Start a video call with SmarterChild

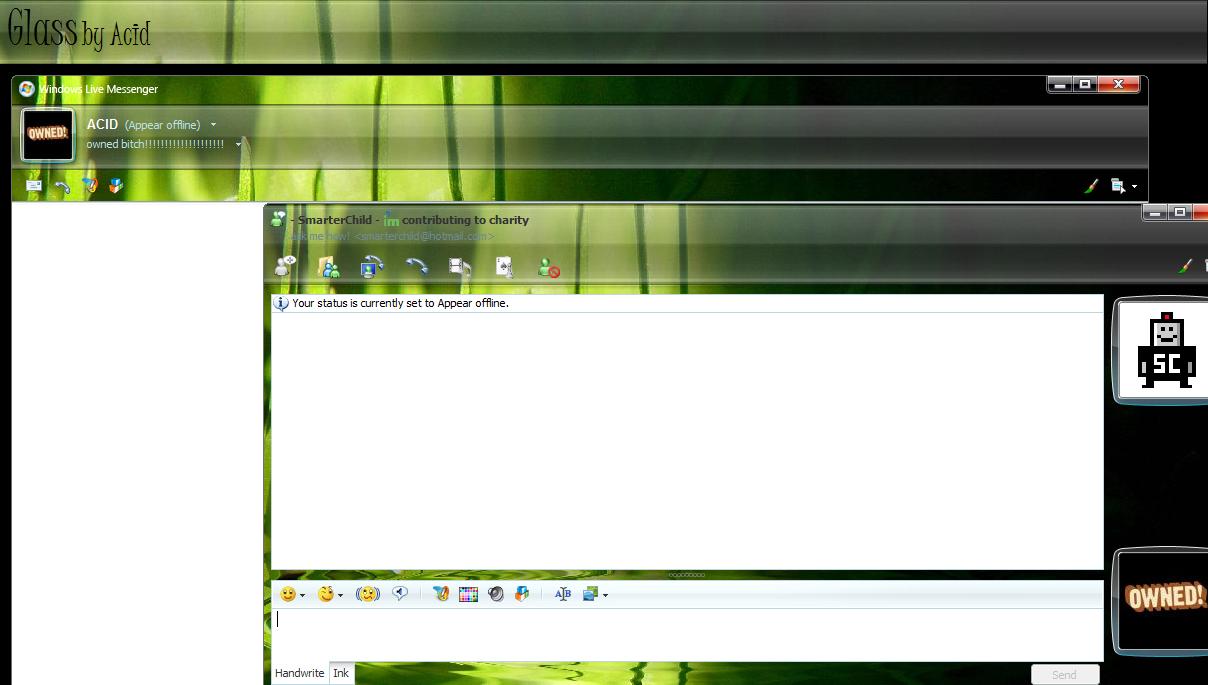coord(372,266)
